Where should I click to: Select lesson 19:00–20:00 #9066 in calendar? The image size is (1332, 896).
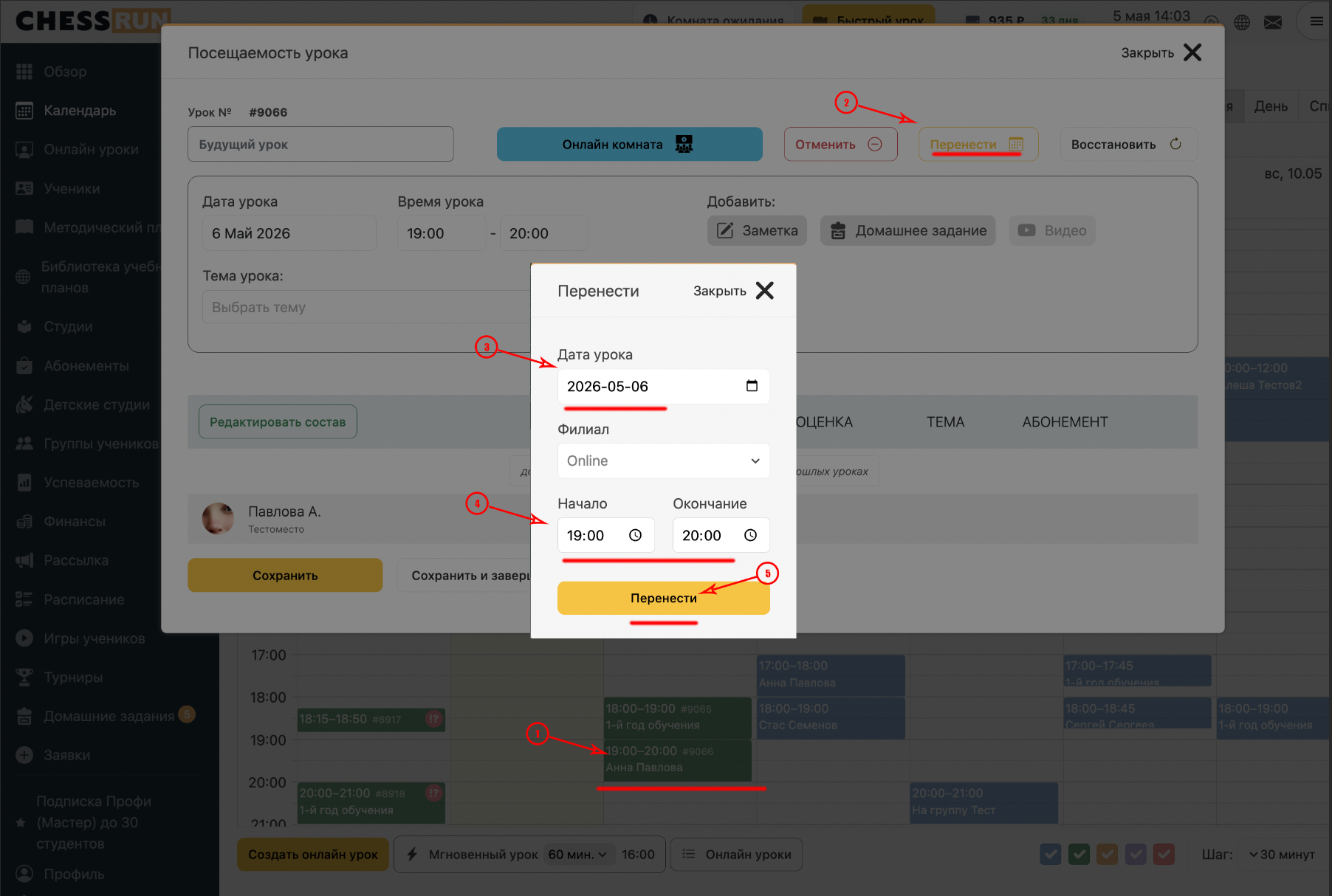coord(678,759)
